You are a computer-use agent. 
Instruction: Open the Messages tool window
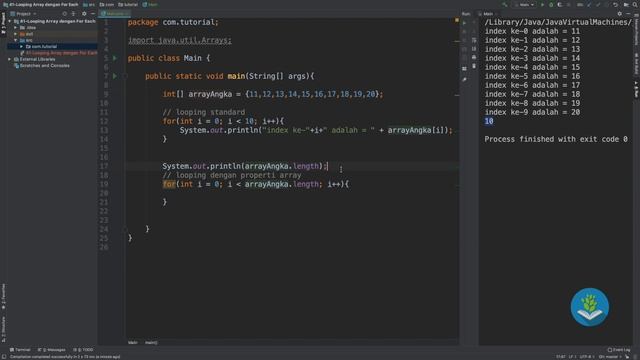click(51, 350)
